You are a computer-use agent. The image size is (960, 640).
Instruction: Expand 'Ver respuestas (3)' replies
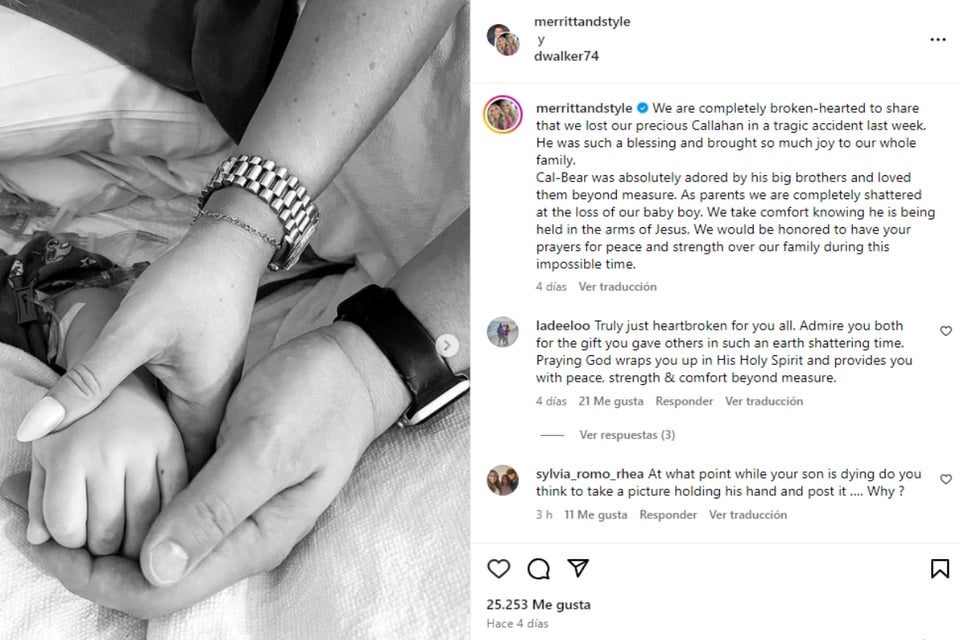click(627, 435)
